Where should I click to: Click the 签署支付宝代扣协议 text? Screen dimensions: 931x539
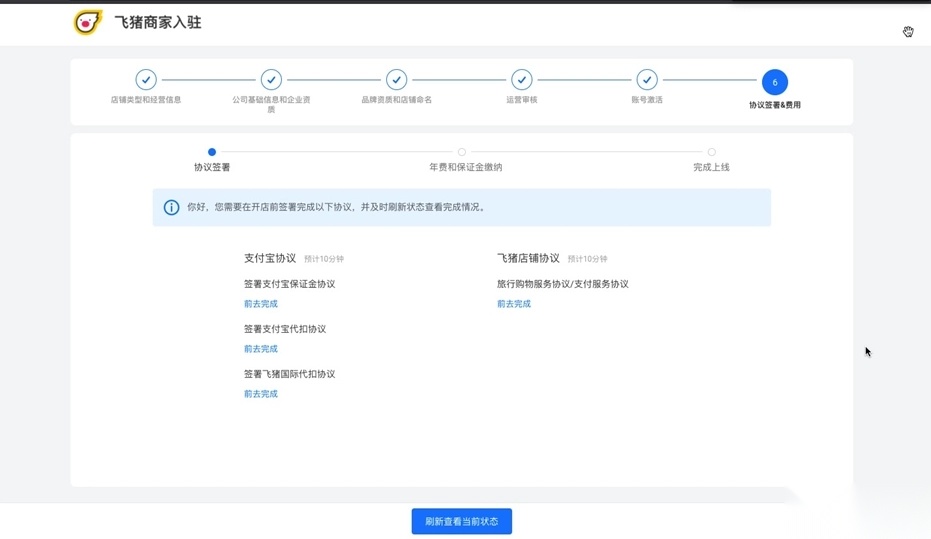[284, 329]
